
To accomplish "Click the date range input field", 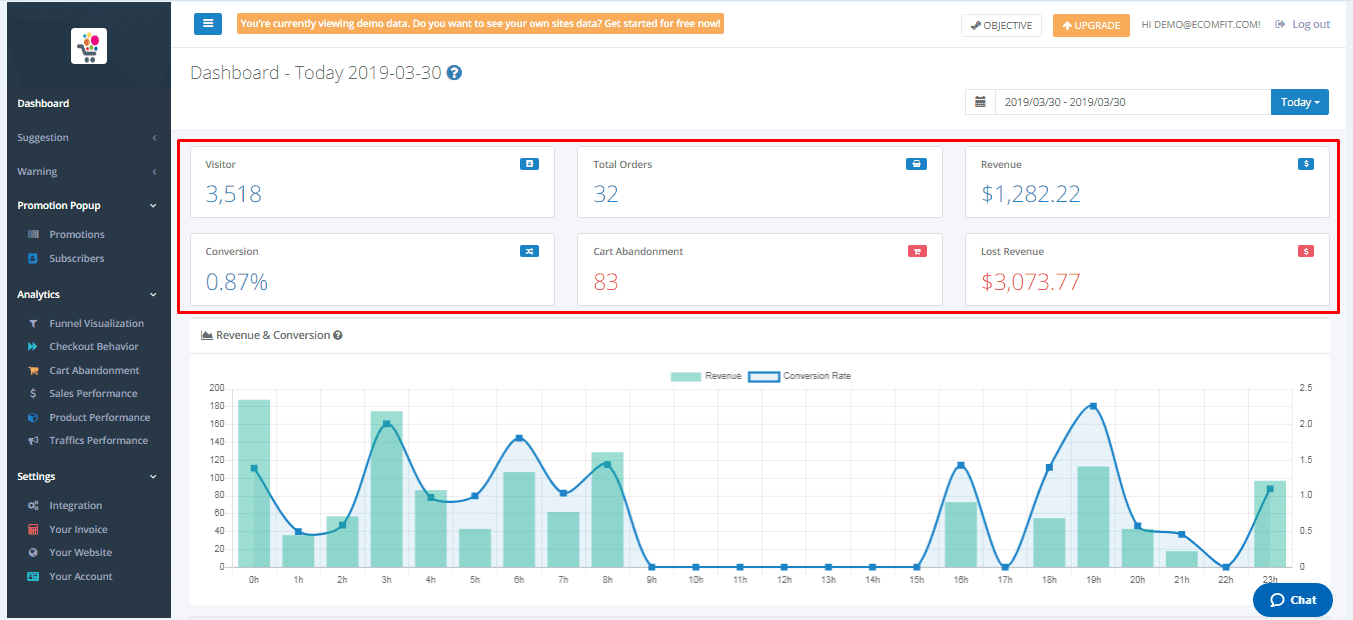I will click(1132, 102).
